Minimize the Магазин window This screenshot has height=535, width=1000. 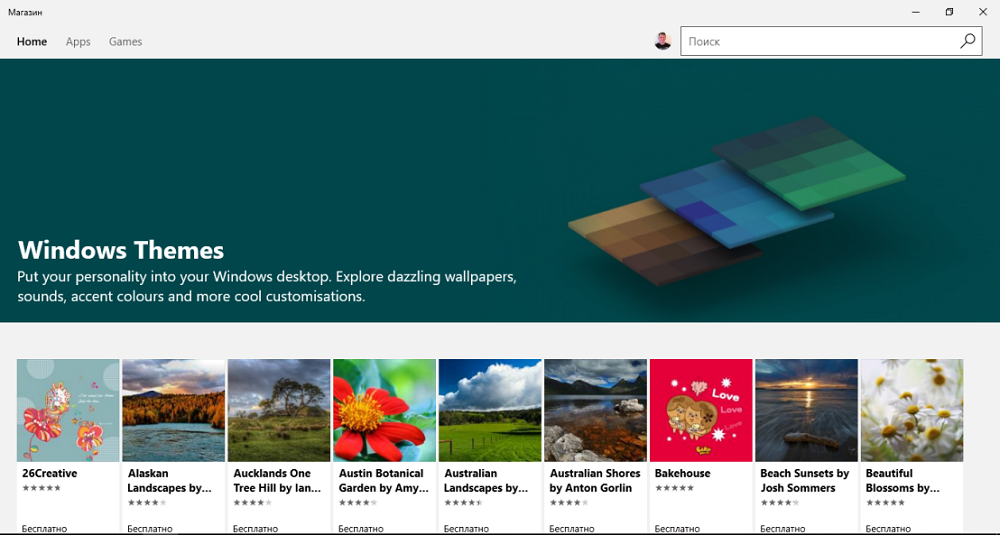[916, 12]
